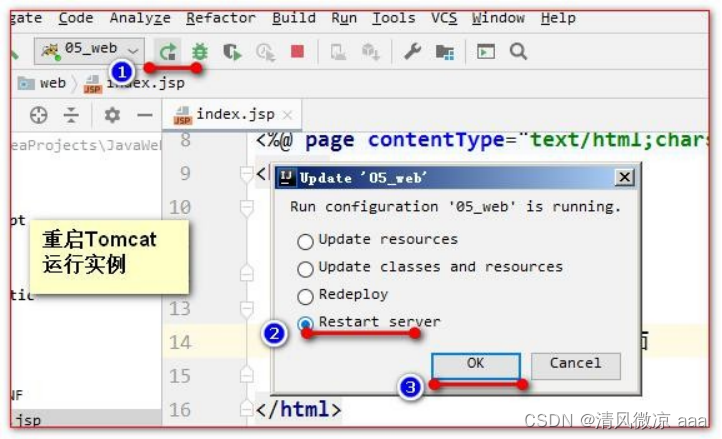Open the Run menu
Viewport: 722px width, 439px height.
tap(344, 18)
